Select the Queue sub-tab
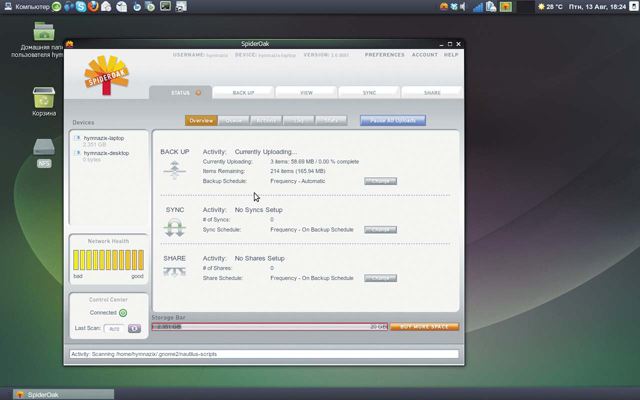The height and width of the screenshot is (400, 640). [x=234, y=120]
